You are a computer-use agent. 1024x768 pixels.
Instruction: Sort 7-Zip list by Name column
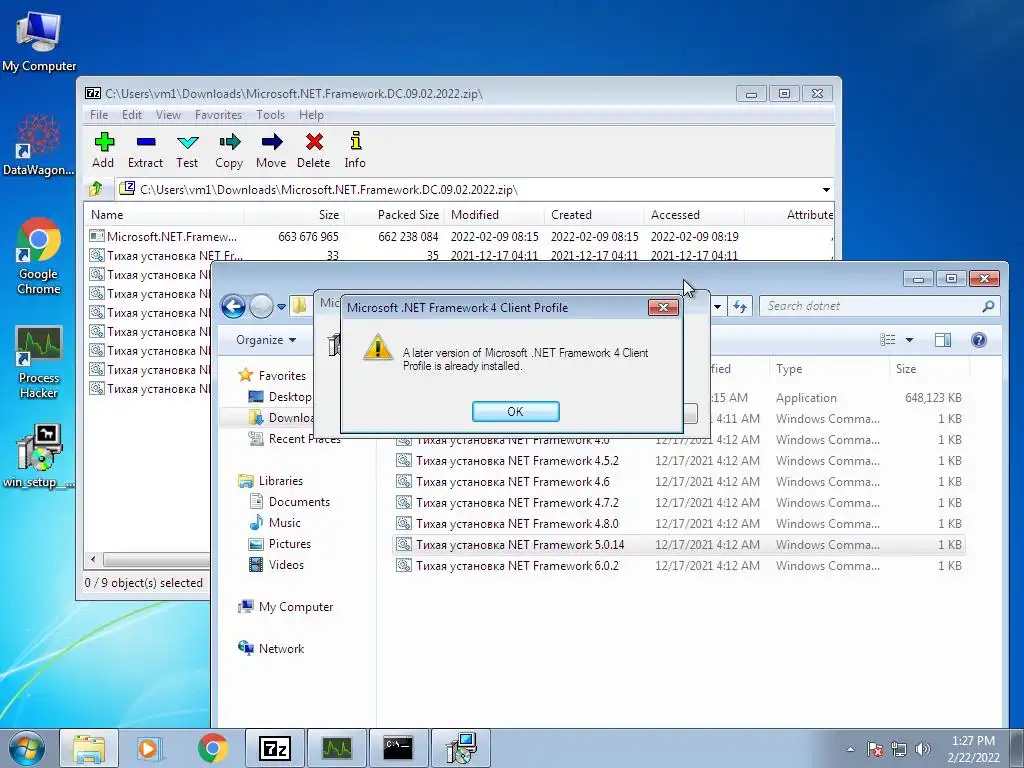point(164,215)
